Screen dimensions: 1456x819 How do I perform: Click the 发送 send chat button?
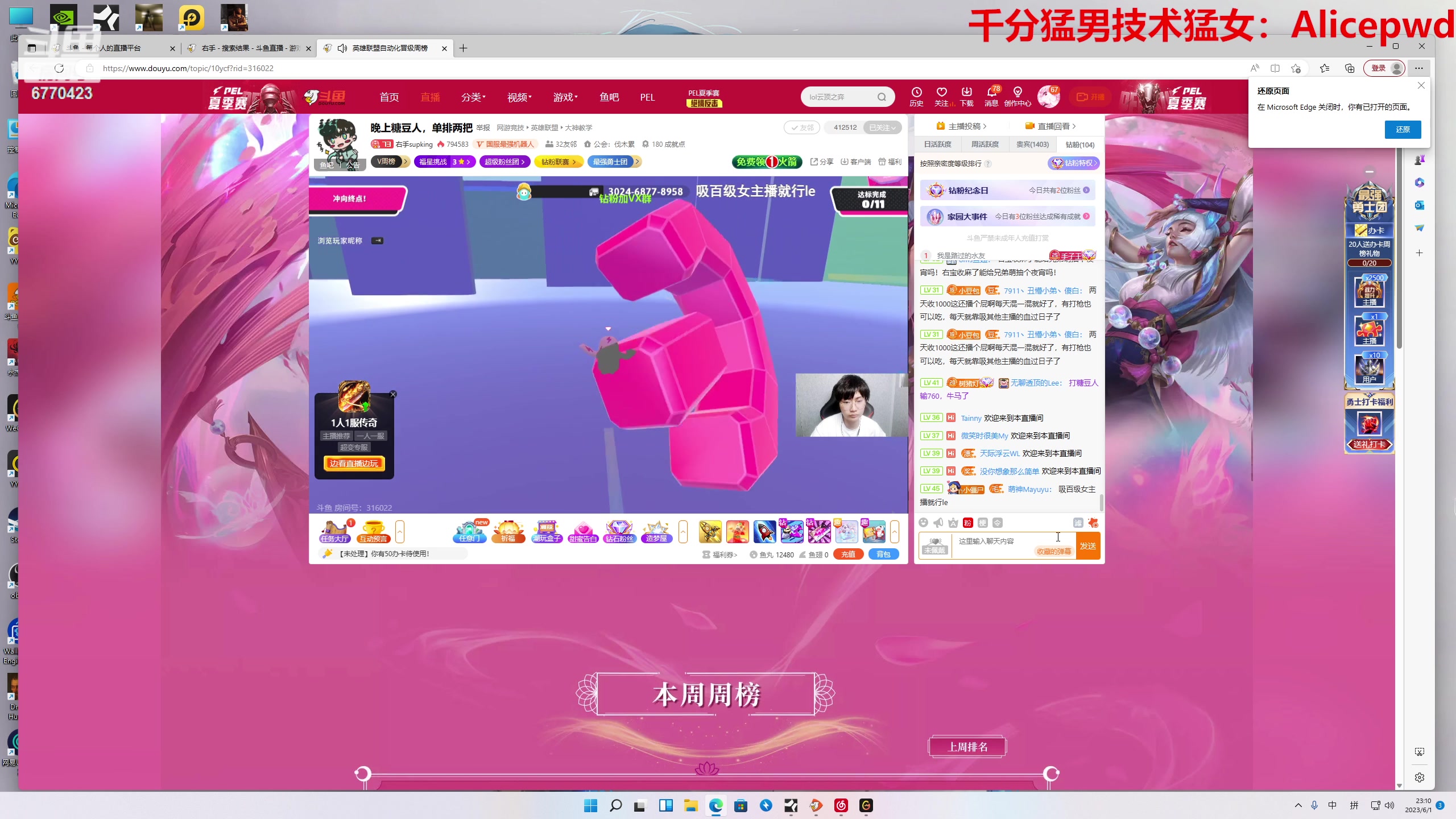pyautogui.click(x=1088, y=545)
